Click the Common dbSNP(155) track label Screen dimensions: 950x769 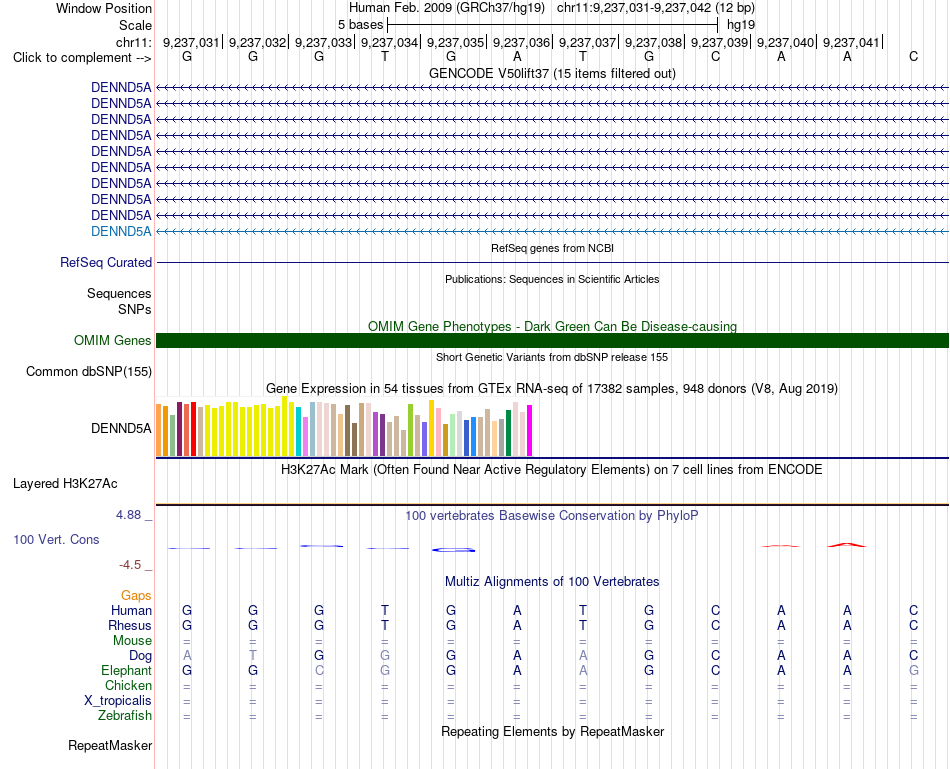pyautogui.click(x=89, y=371)
